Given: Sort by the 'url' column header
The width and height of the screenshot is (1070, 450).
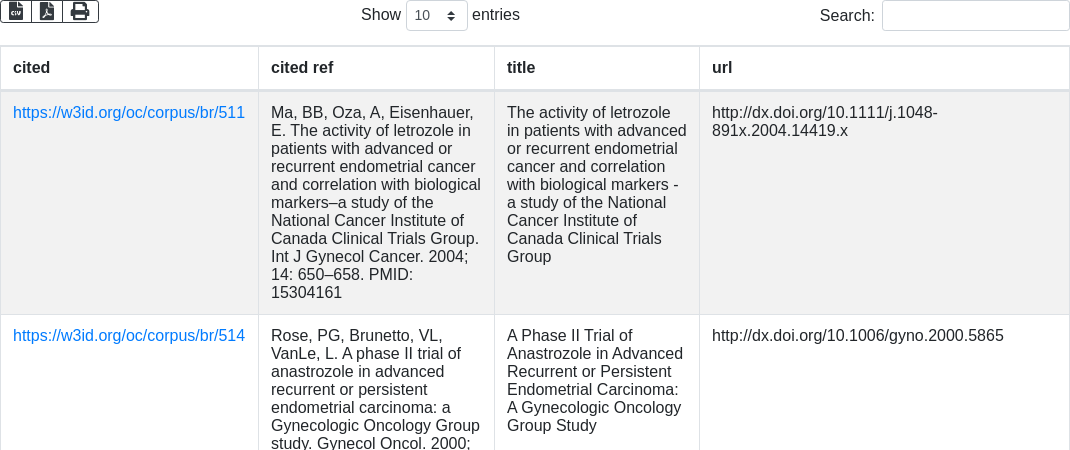Looking at the screenshot, I should pos(722,68).
